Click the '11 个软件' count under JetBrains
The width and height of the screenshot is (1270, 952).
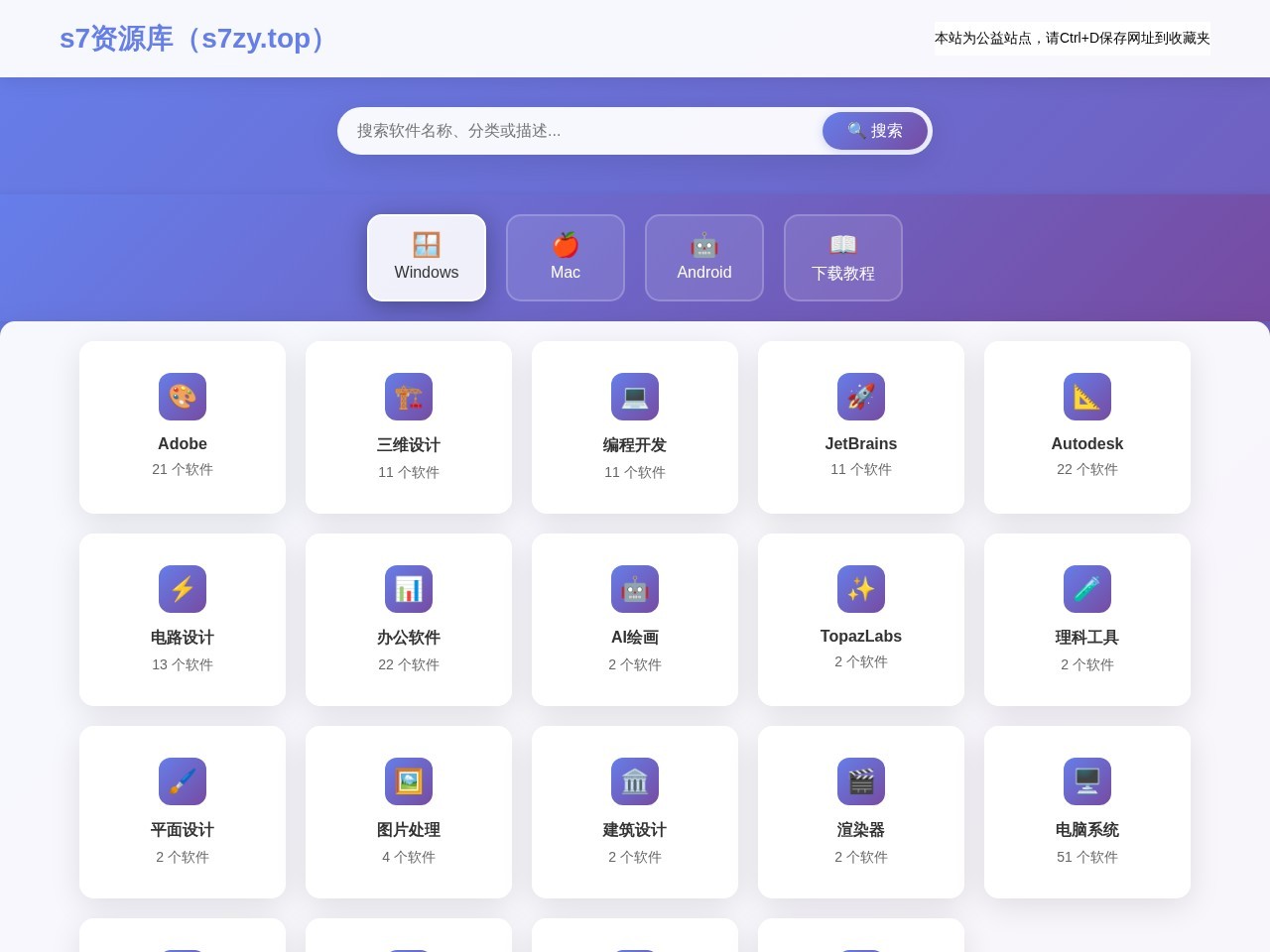(x=861, y=469)
